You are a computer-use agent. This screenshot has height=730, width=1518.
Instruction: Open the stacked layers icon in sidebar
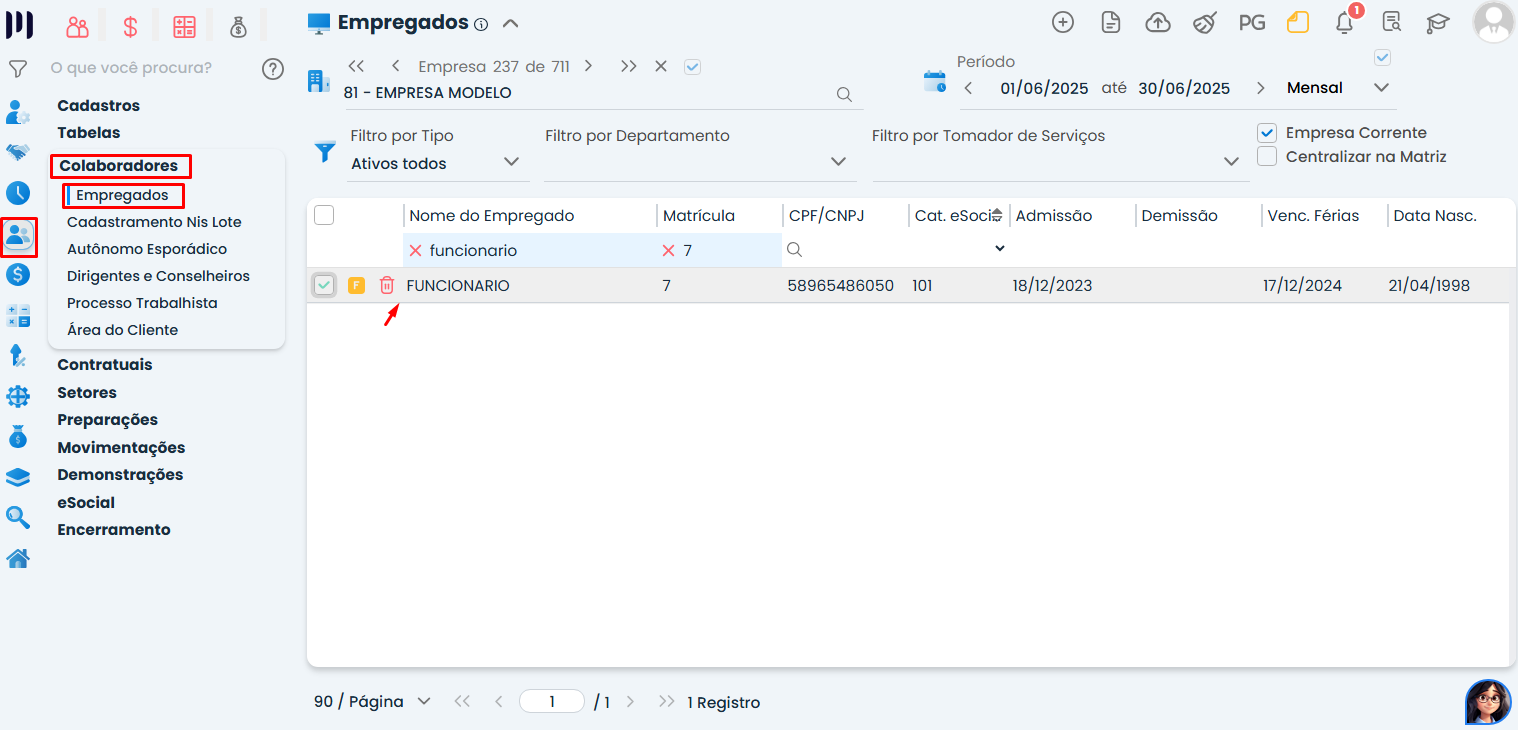coord(18,477)
